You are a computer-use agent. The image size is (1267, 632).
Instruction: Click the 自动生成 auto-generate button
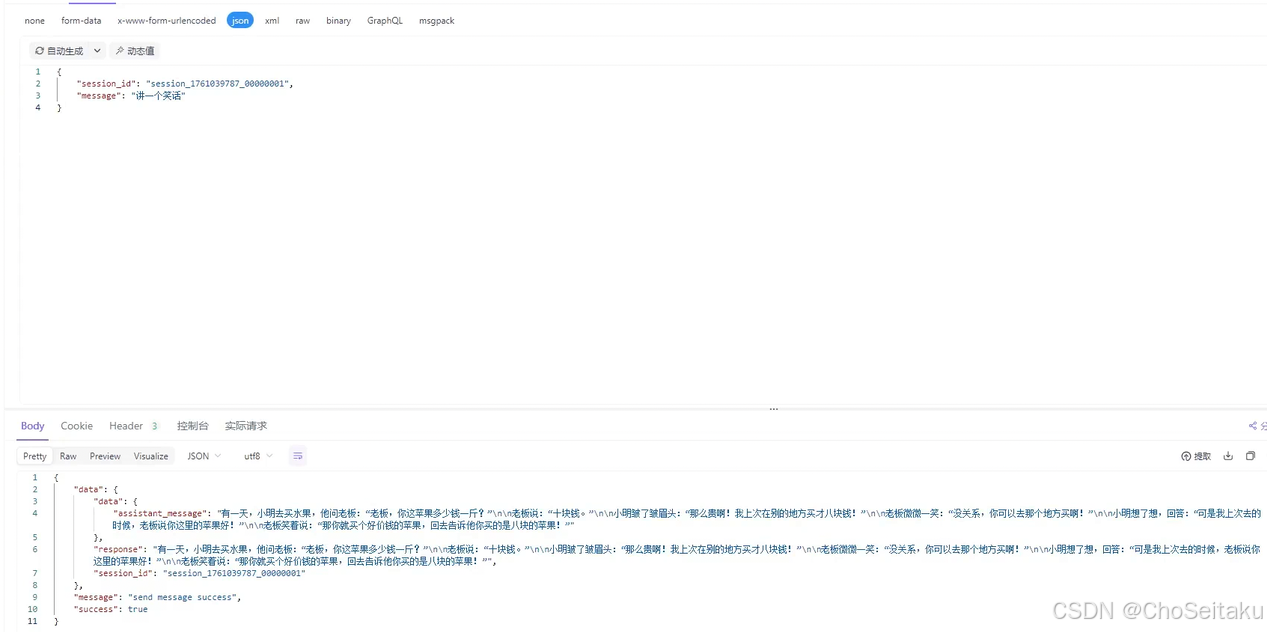(x=59, y=50)
